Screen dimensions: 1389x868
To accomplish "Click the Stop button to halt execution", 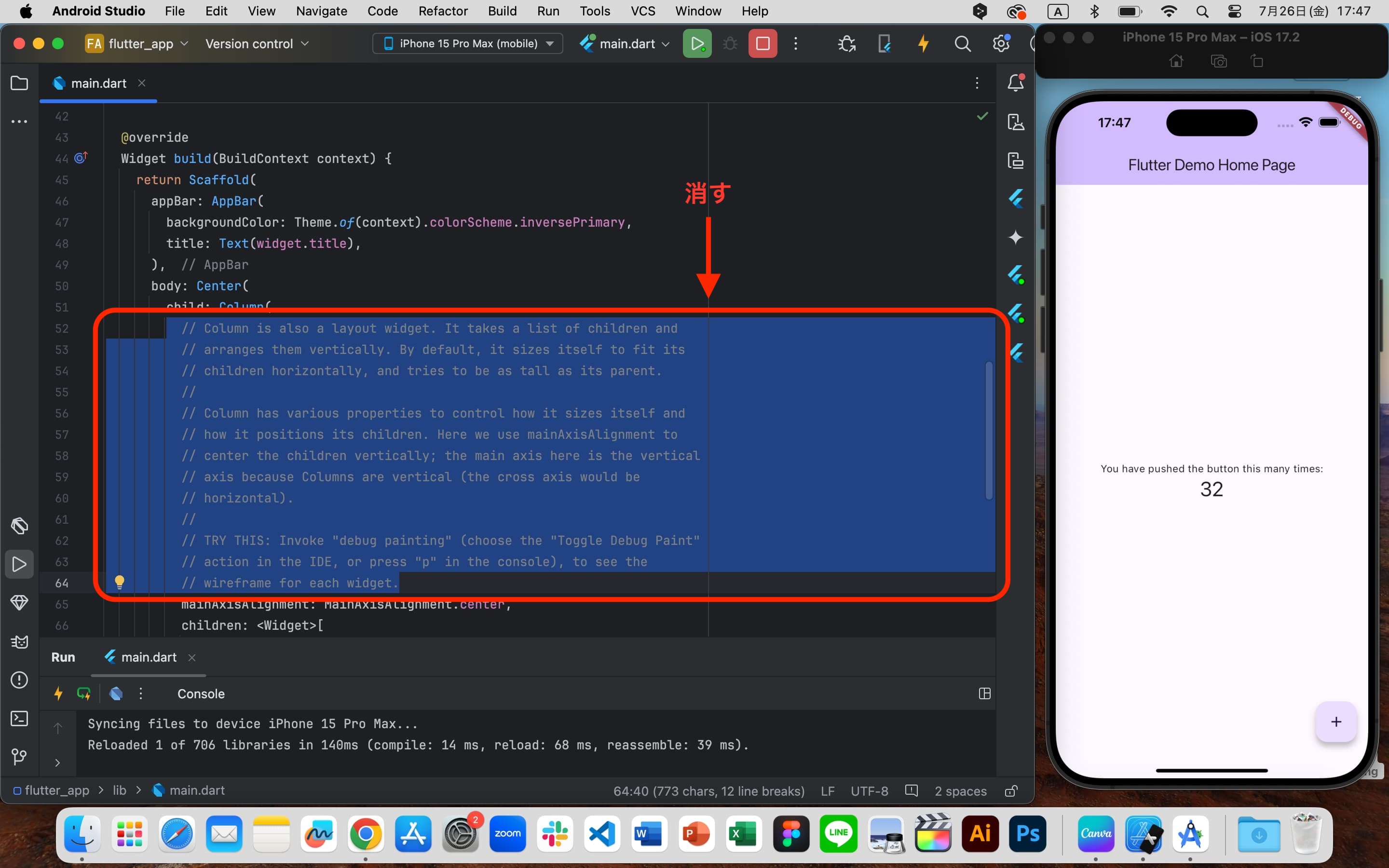I will tap(763, 44).
